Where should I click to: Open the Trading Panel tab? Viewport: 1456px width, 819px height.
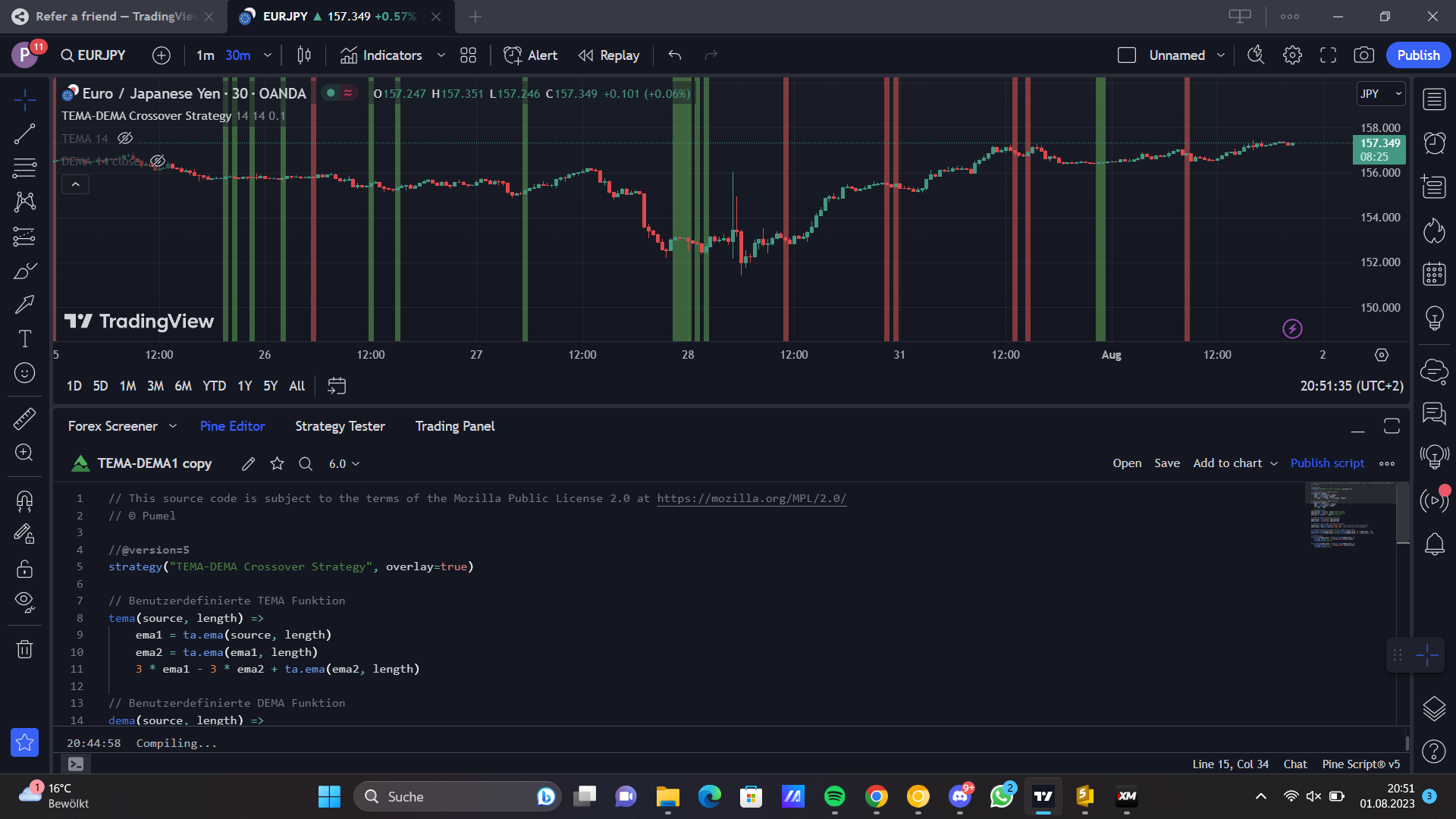tap(454, 426)
